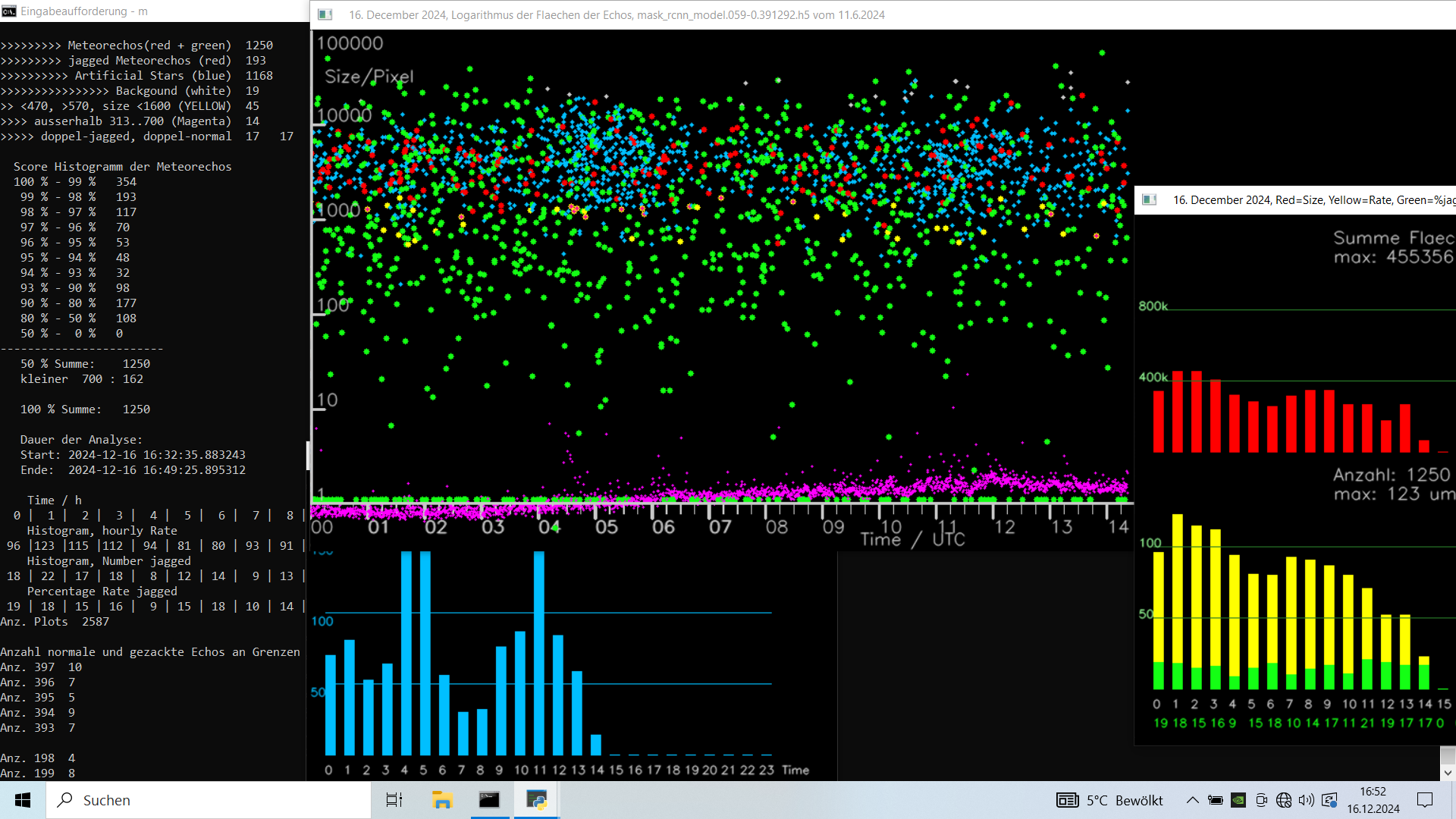Click the 'Artificial Stars (blue)' console line

136,76
